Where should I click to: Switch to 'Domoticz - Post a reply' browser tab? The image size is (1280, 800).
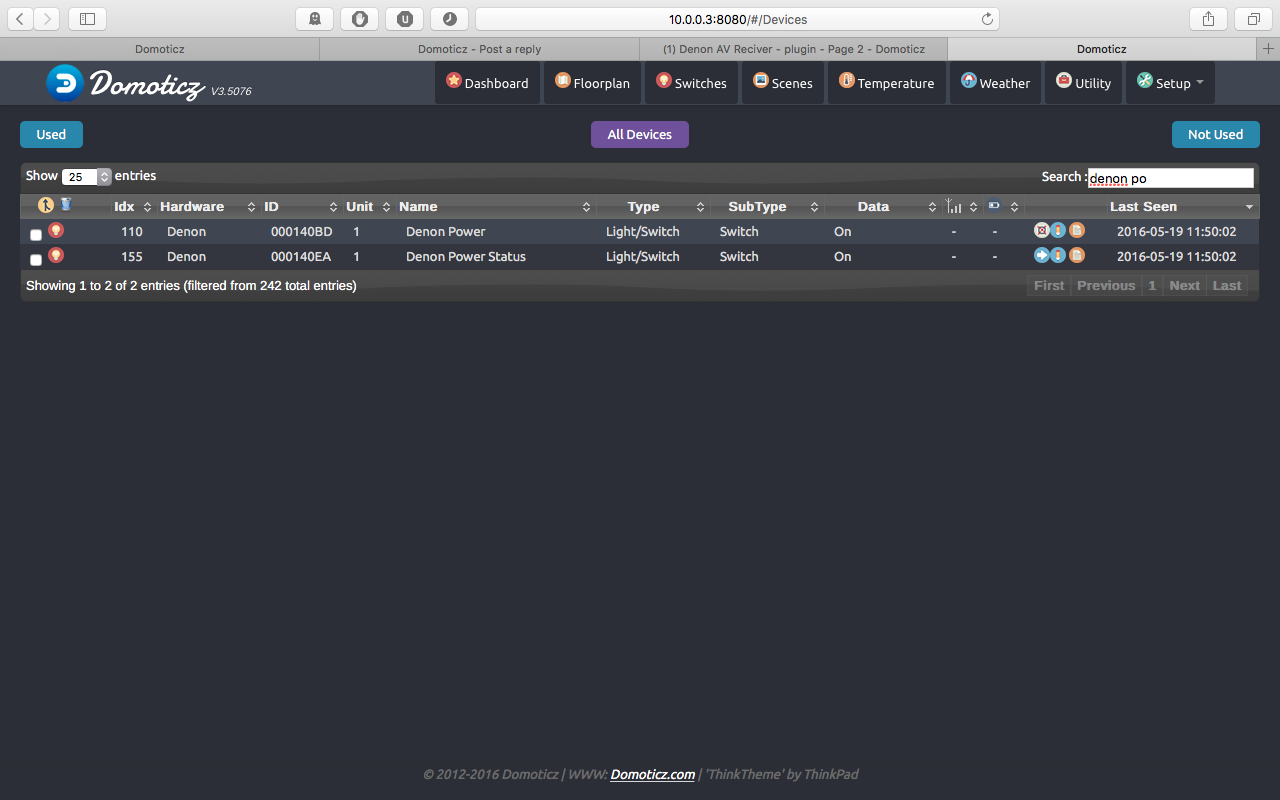coord(479,48)
